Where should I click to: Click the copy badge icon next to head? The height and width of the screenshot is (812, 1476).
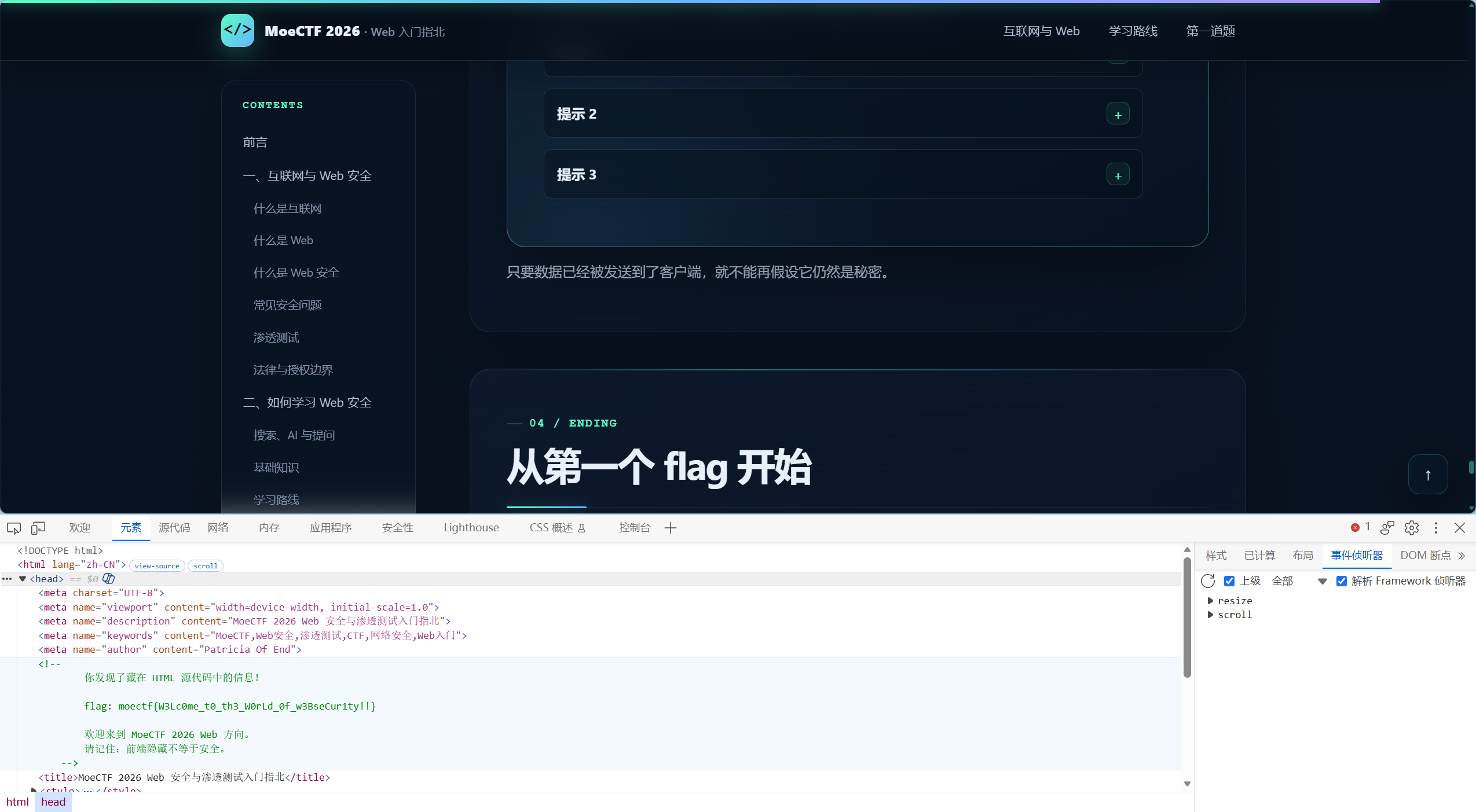point(108,578)
